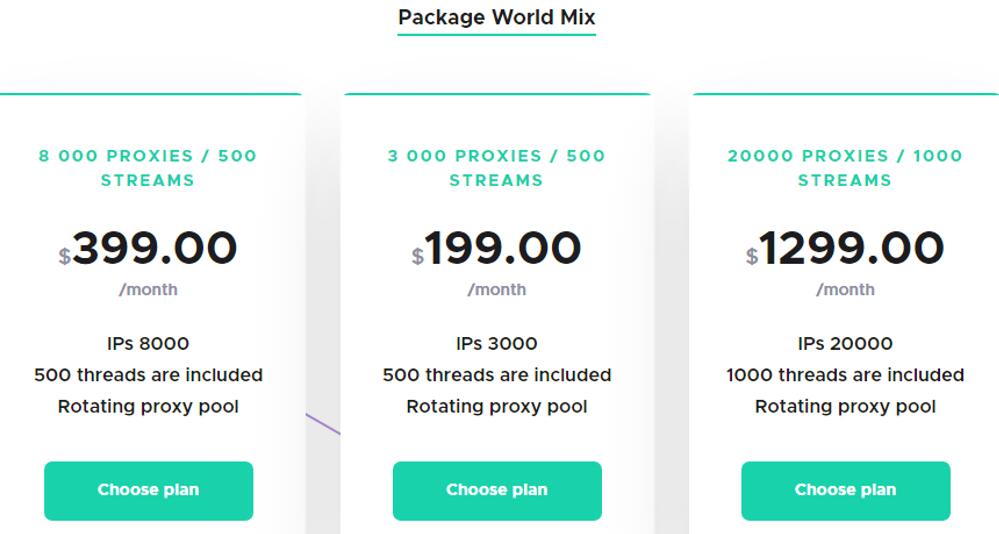
Task: Click the IPs 20000 text
Action: click(x=845, y=343)
